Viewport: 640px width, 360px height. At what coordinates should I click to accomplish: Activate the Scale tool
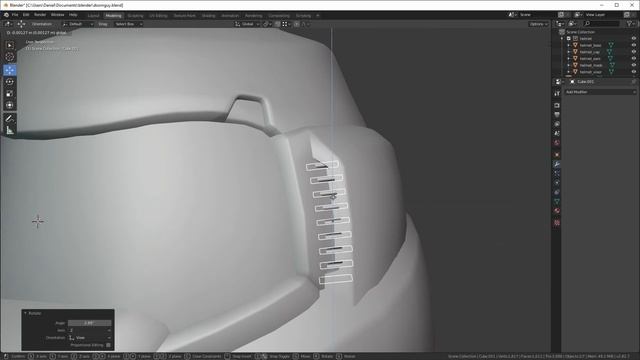(10, 93)
